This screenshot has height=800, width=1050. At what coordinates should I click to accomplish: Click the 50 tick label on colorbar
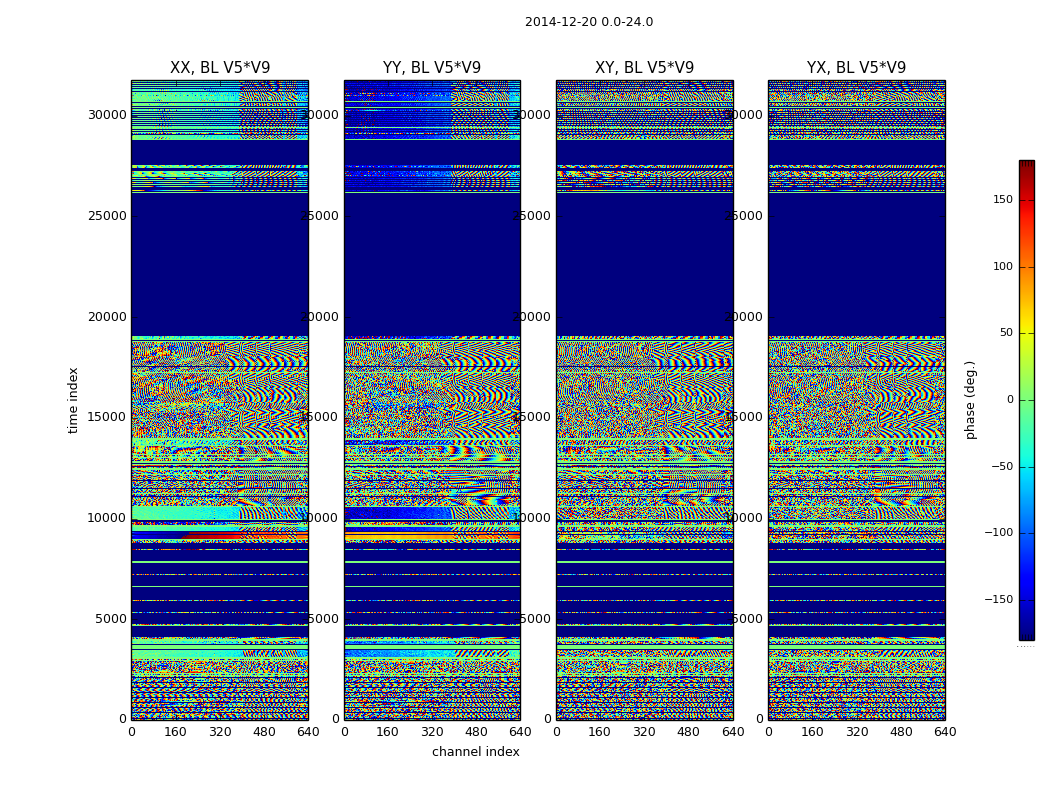(x=1006, y=333)
